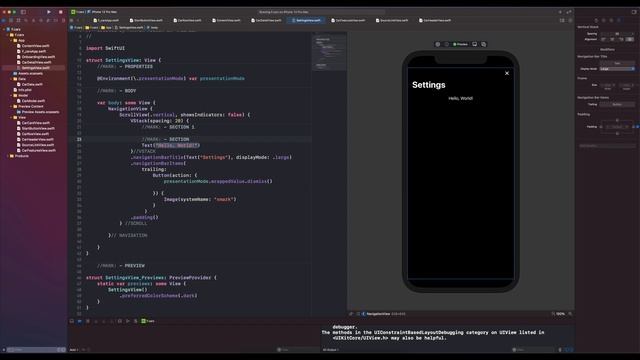Open the library with the plus icon
This screenshot has width=640, height=360.
[560, 12]
